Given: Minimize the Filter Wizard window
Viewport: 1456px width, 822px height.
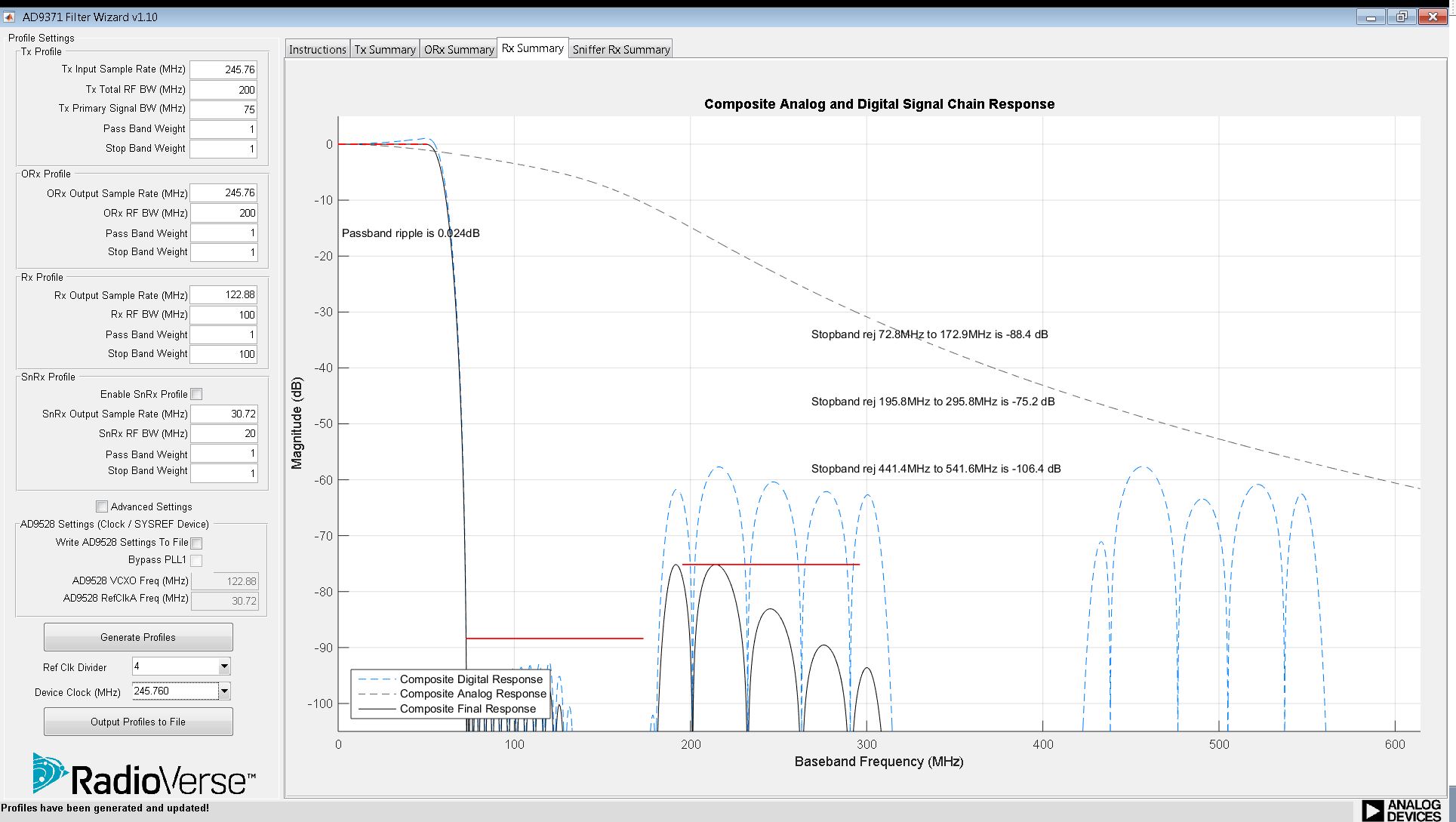Looking at the screenshot, I should point(1371,17).
